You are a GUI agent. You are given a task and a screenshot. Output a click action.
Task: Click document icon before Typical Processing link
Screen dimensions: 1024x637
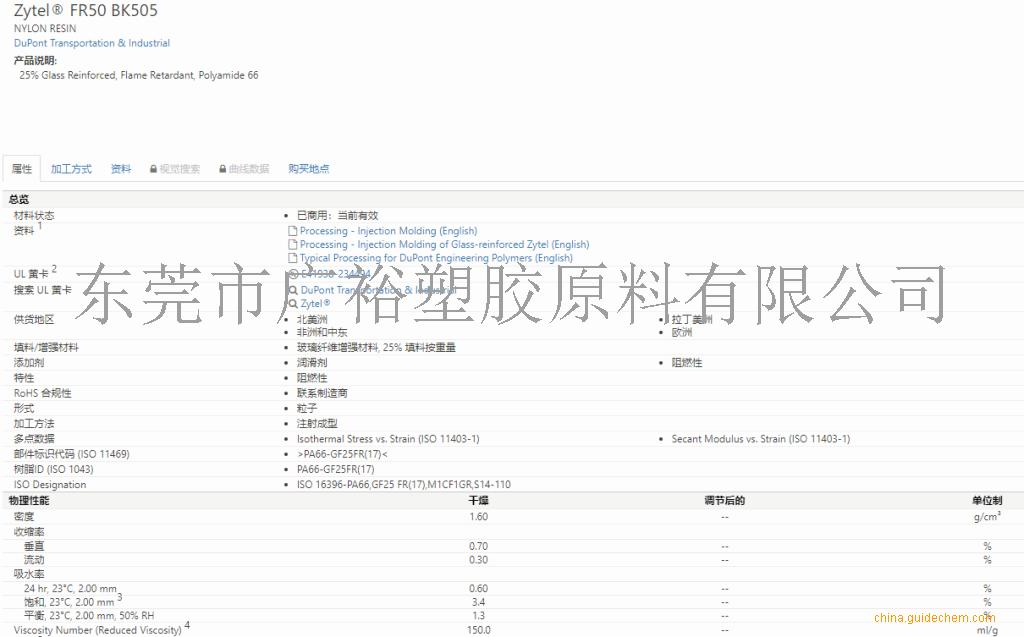(x=293, y=258)
